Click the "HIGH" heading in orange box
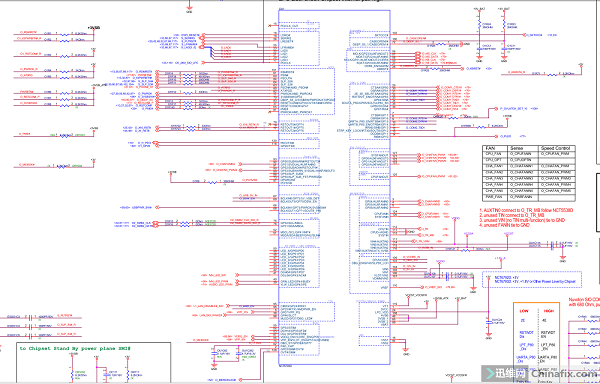 [548, 311]
